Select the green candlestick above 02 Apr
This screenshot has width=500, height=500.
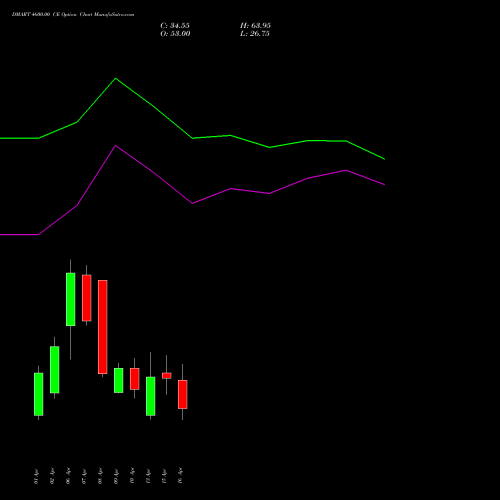(55, 369)
